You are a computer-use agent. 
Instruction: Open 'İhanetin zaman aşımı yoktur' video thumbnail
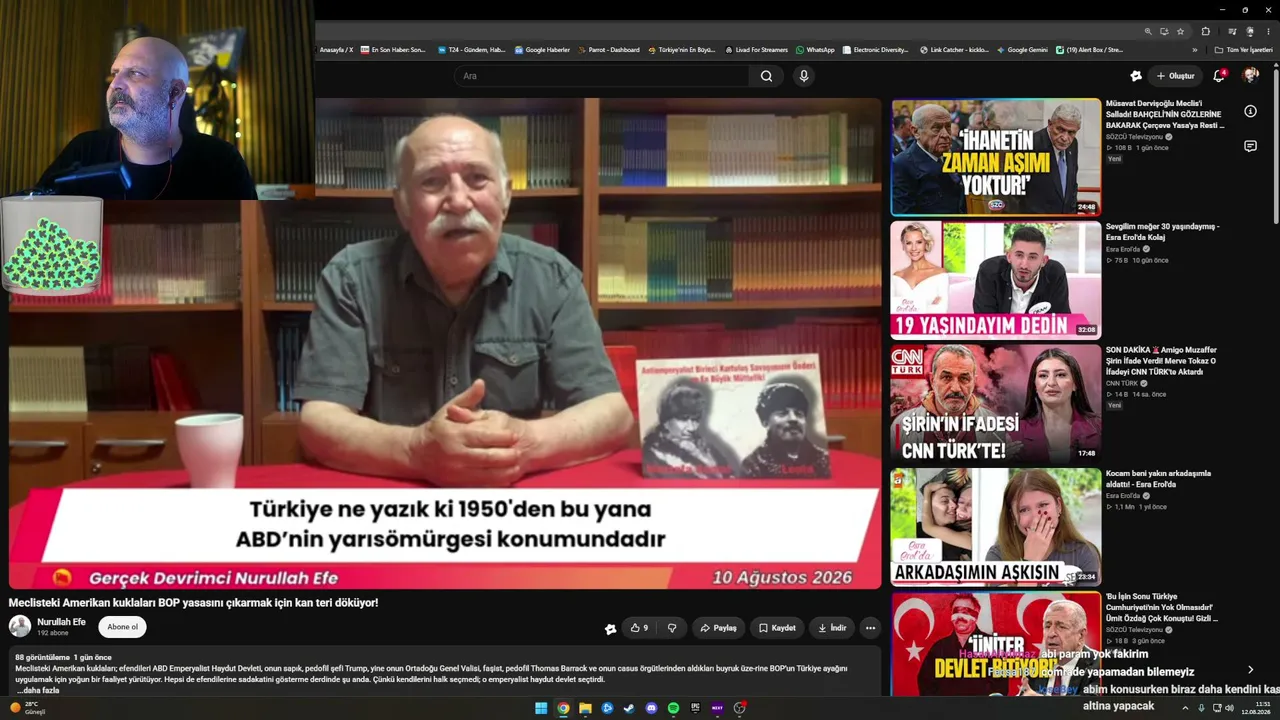[995, 157]
